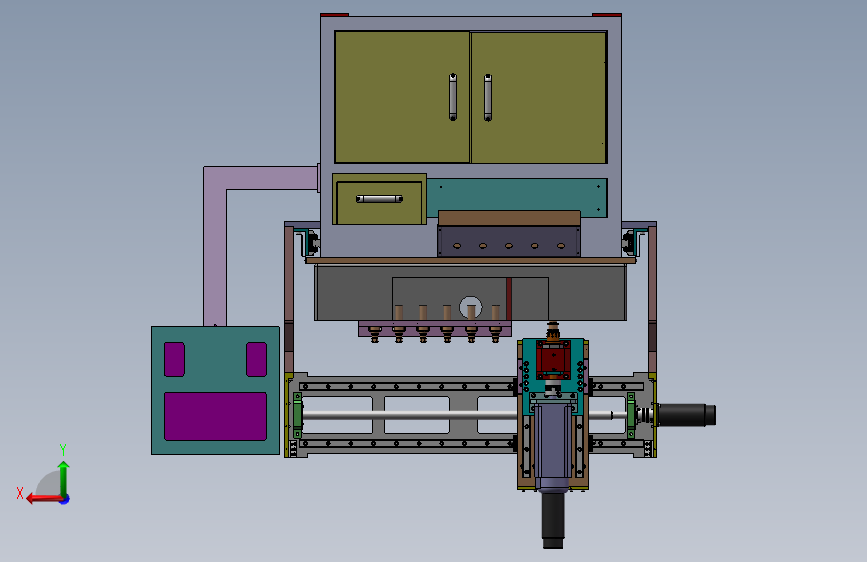The width and height of the screenshot is (867, 562).
Task: Select the left olive cabinet door
Action: [x=402, y=97]
